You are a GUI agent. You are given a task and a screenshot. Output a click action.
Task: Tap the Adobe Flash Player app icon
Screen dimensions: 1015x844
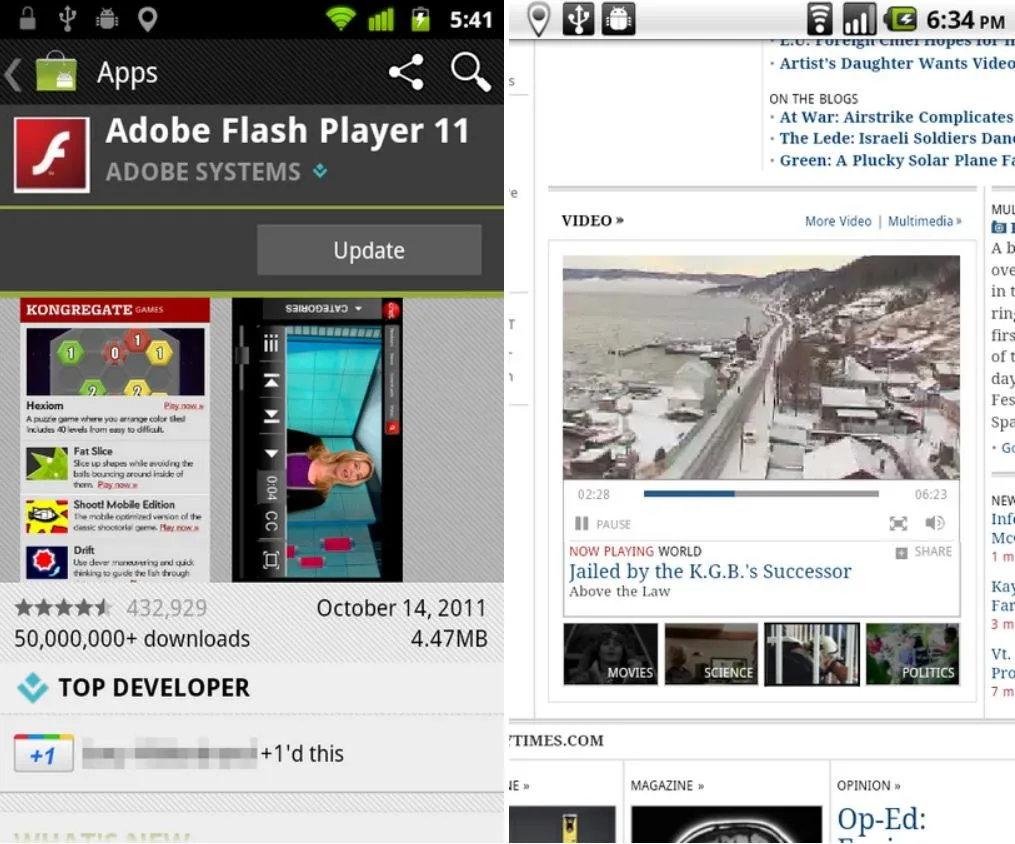point(51,155)
